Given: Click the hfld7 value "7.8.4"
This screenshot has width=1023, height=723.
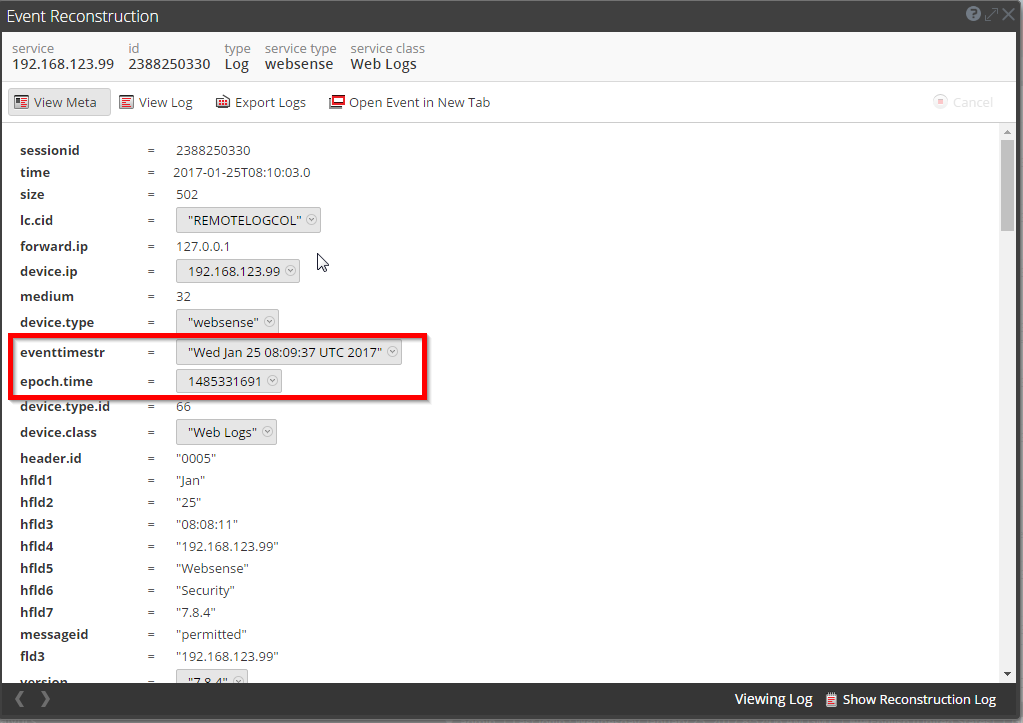Looking at the screenshot, I should click(196, 612).
